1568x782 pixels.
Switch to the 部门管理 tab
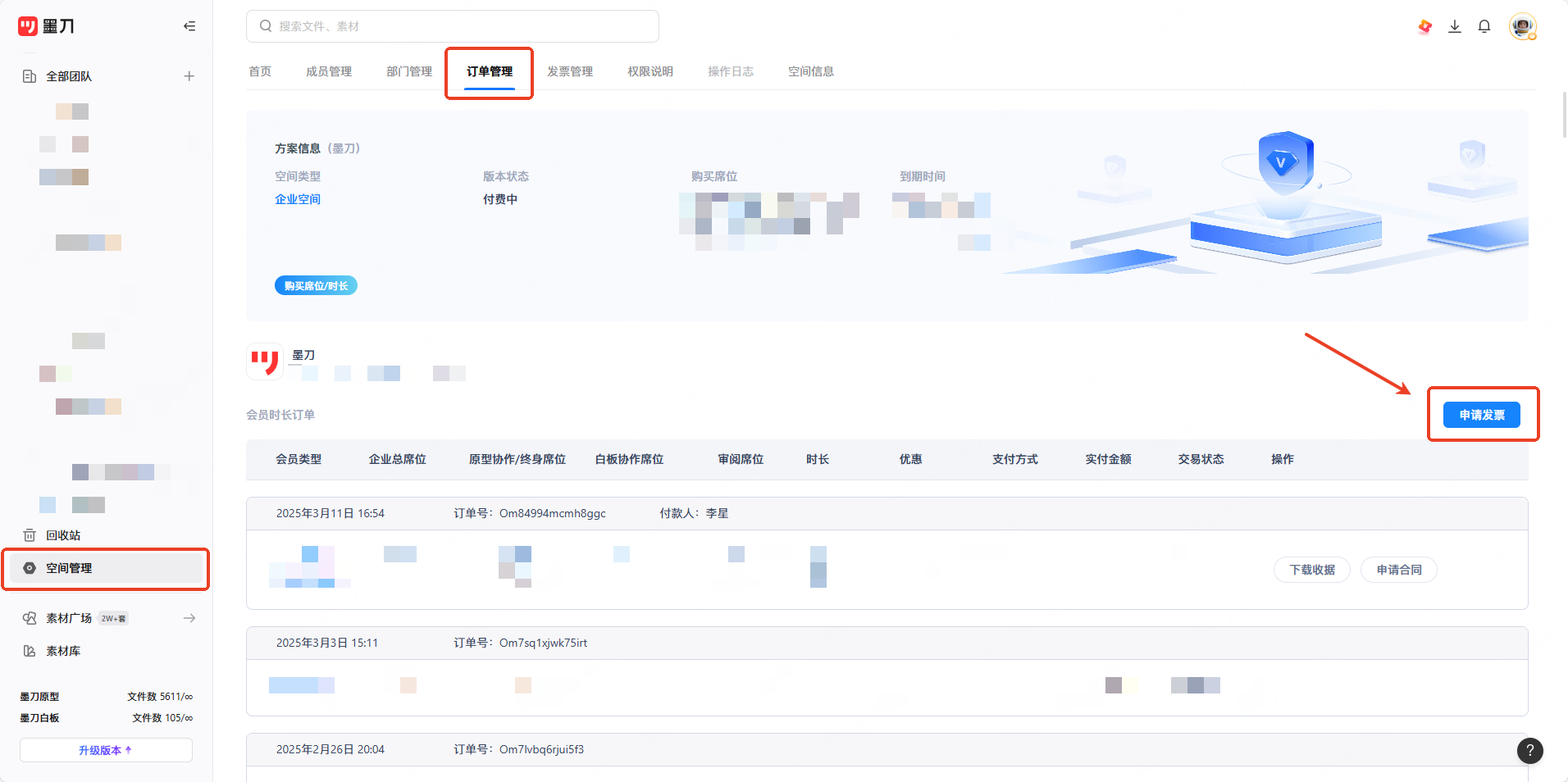click(x=409, y=71)
